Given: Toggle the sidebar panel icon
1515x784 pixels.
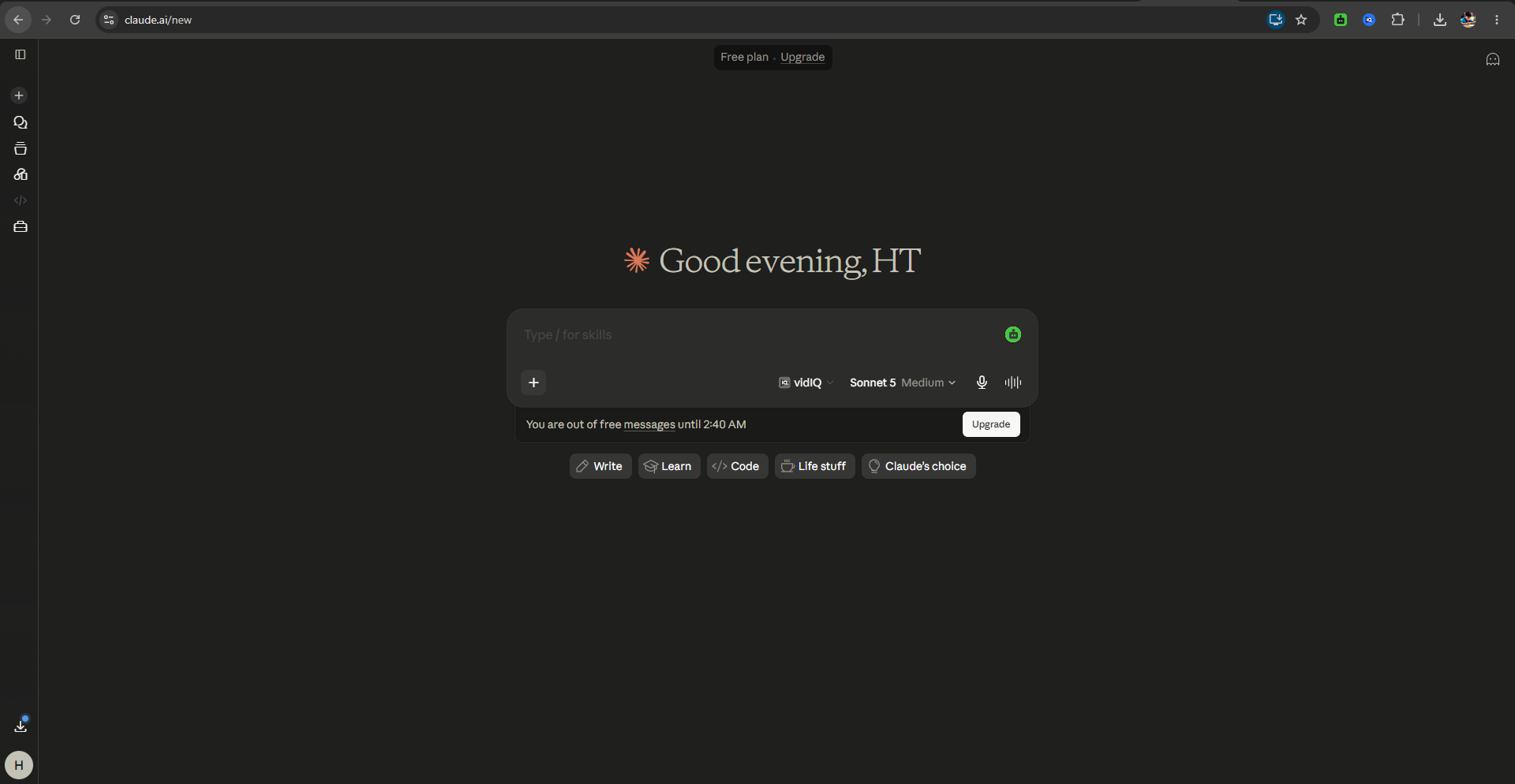Looking at the screenshot, I should point(21,54).
